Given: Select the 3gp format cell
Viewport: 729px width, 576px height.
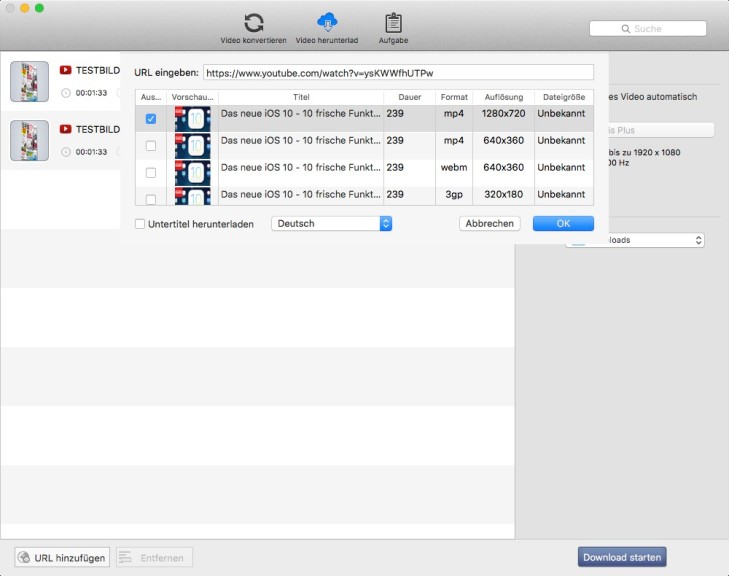Looking at the screenshot, I should pyautogui.click(x=454, y=194).
